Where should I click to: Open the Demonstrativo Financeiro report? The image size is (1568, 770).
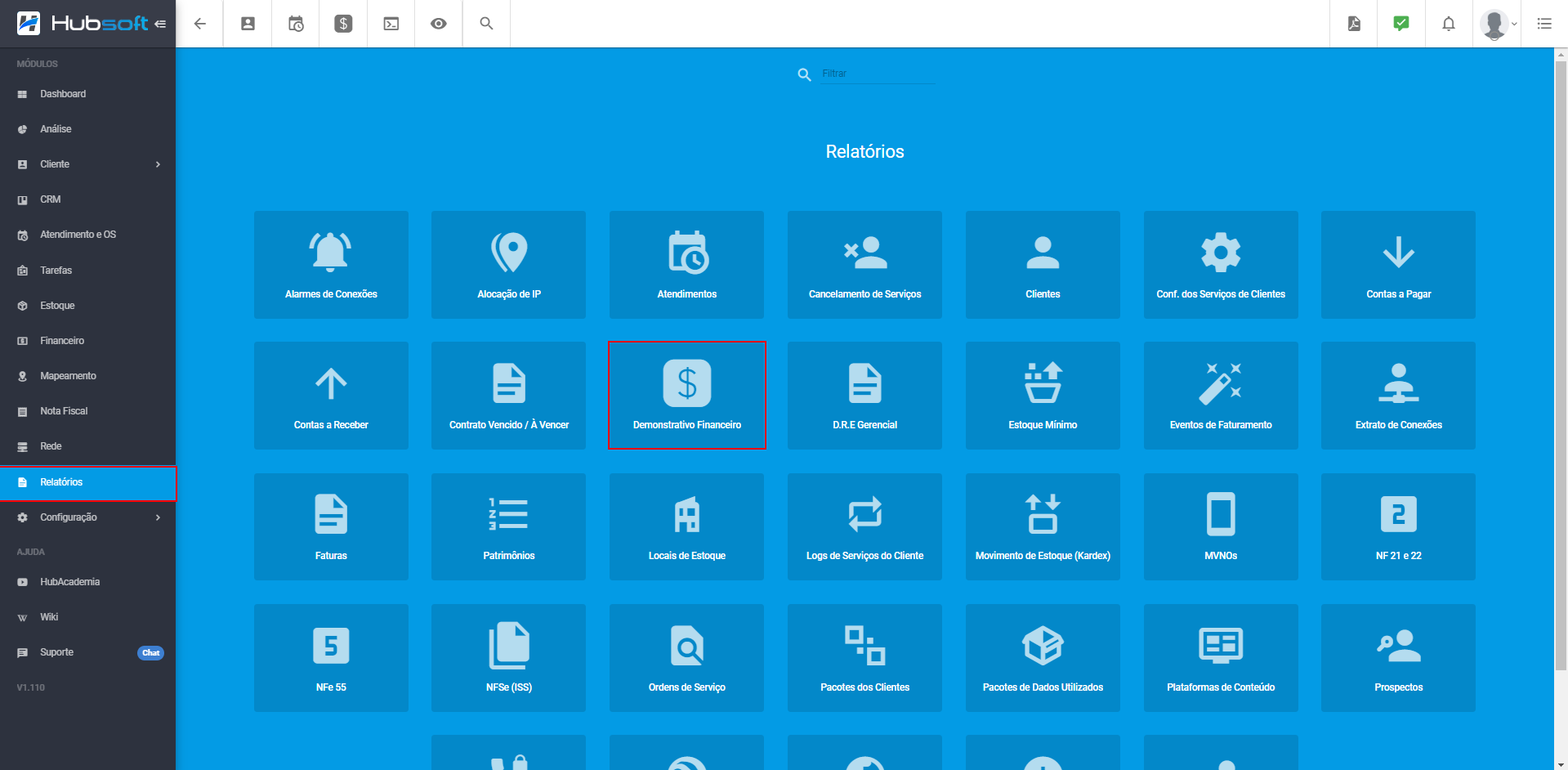(x=686, y=396)
